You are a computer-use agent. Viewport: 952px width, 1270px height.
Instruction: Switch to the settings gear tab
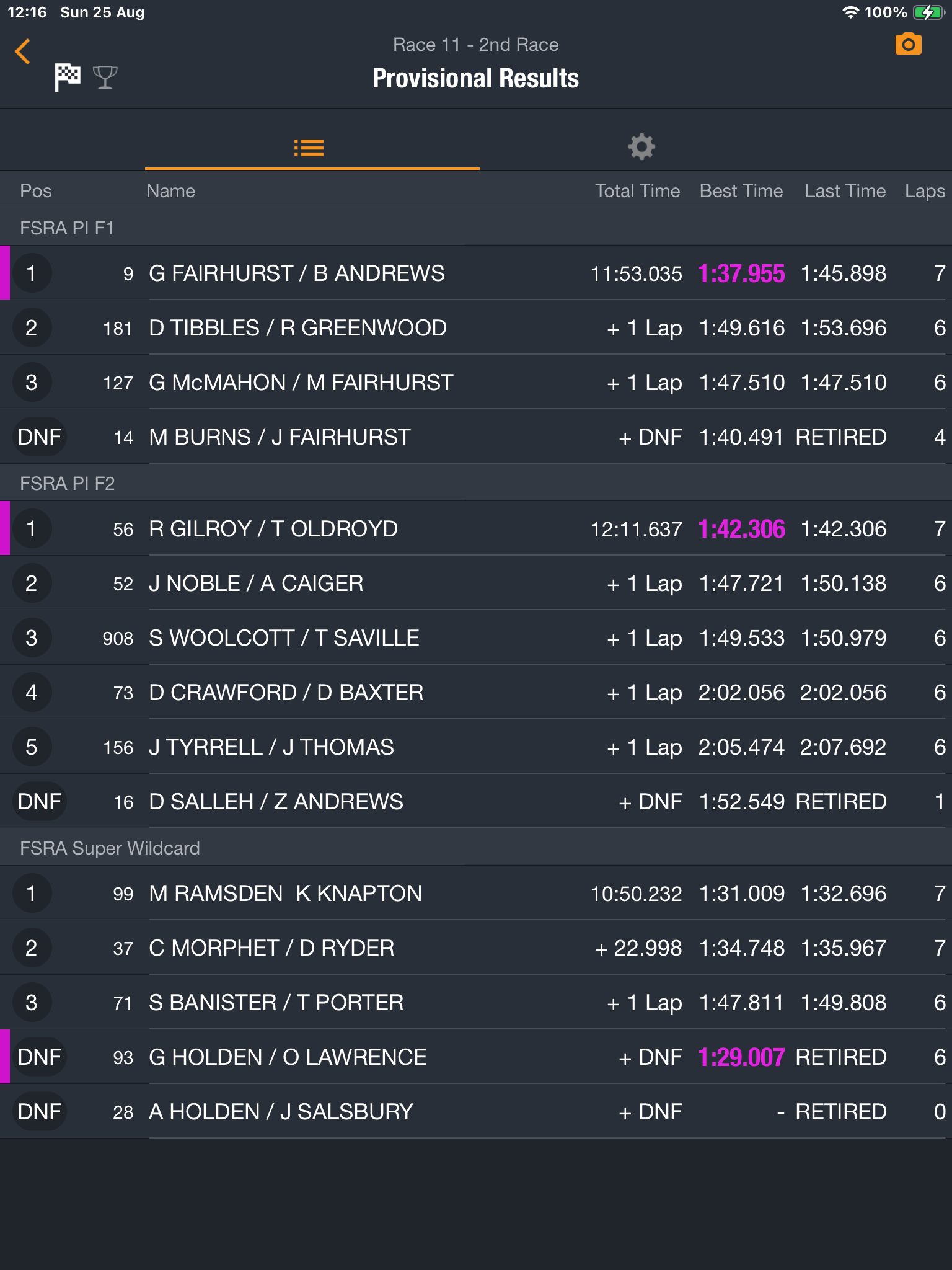coord(641,147)
